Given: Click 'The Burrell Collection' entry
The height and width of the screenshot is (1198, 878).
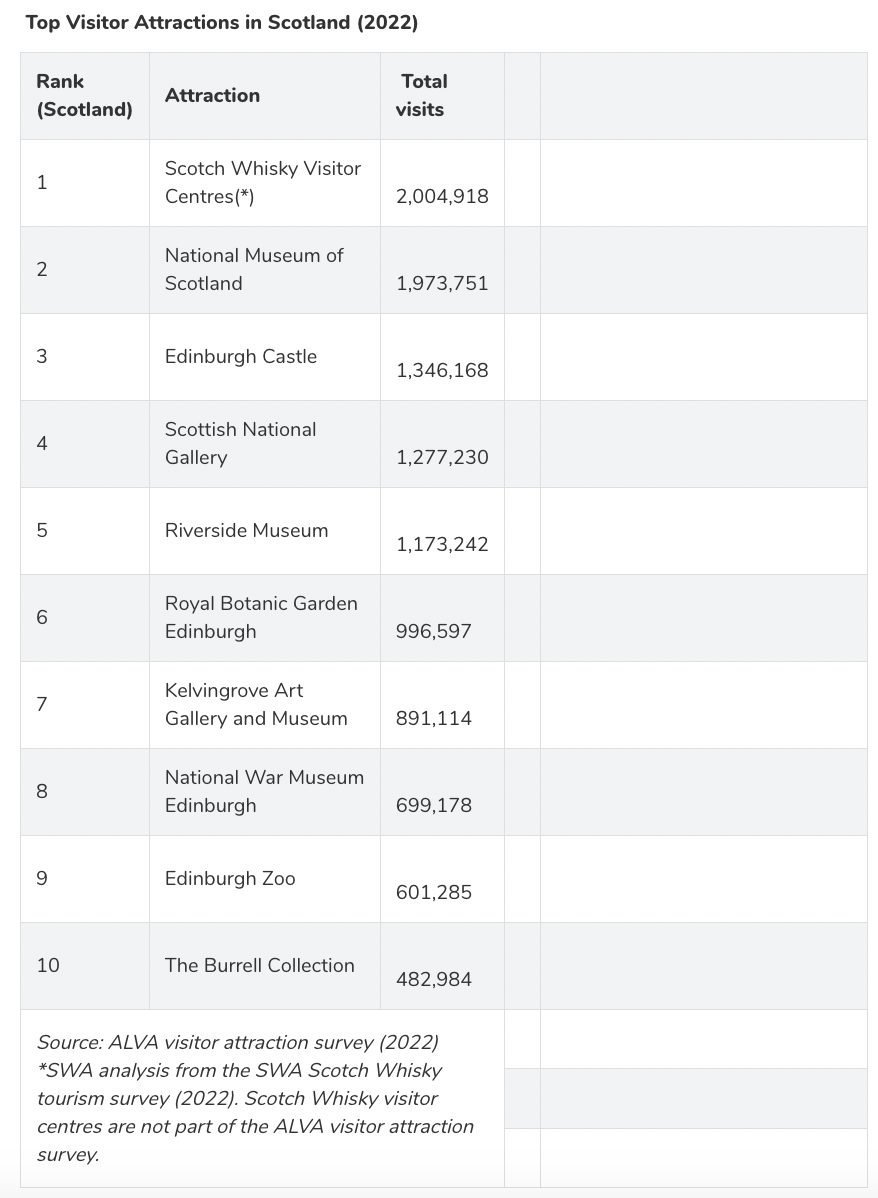Looking at the screenshot, I should [260, 966].
